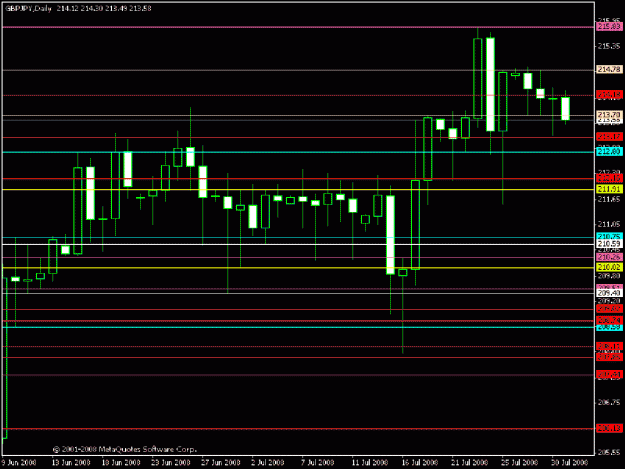The width and height of the screenshot is (625, 469).
Task: Click the cyan 210.75 price label
Action: (609, 236)
